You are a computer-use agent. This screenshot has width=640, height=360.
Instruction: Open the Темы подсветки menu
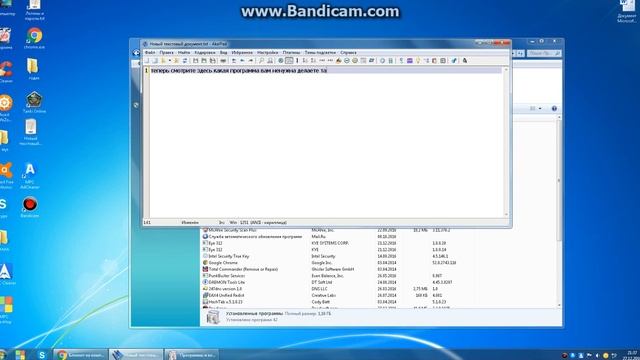(x=320, y=53)
